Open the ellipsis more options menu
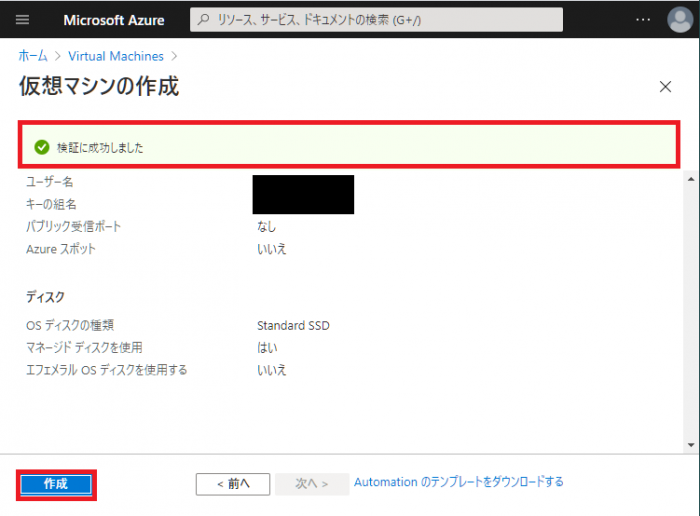The image size is (700, 516). pyautogui.click(x=643, y=20)
